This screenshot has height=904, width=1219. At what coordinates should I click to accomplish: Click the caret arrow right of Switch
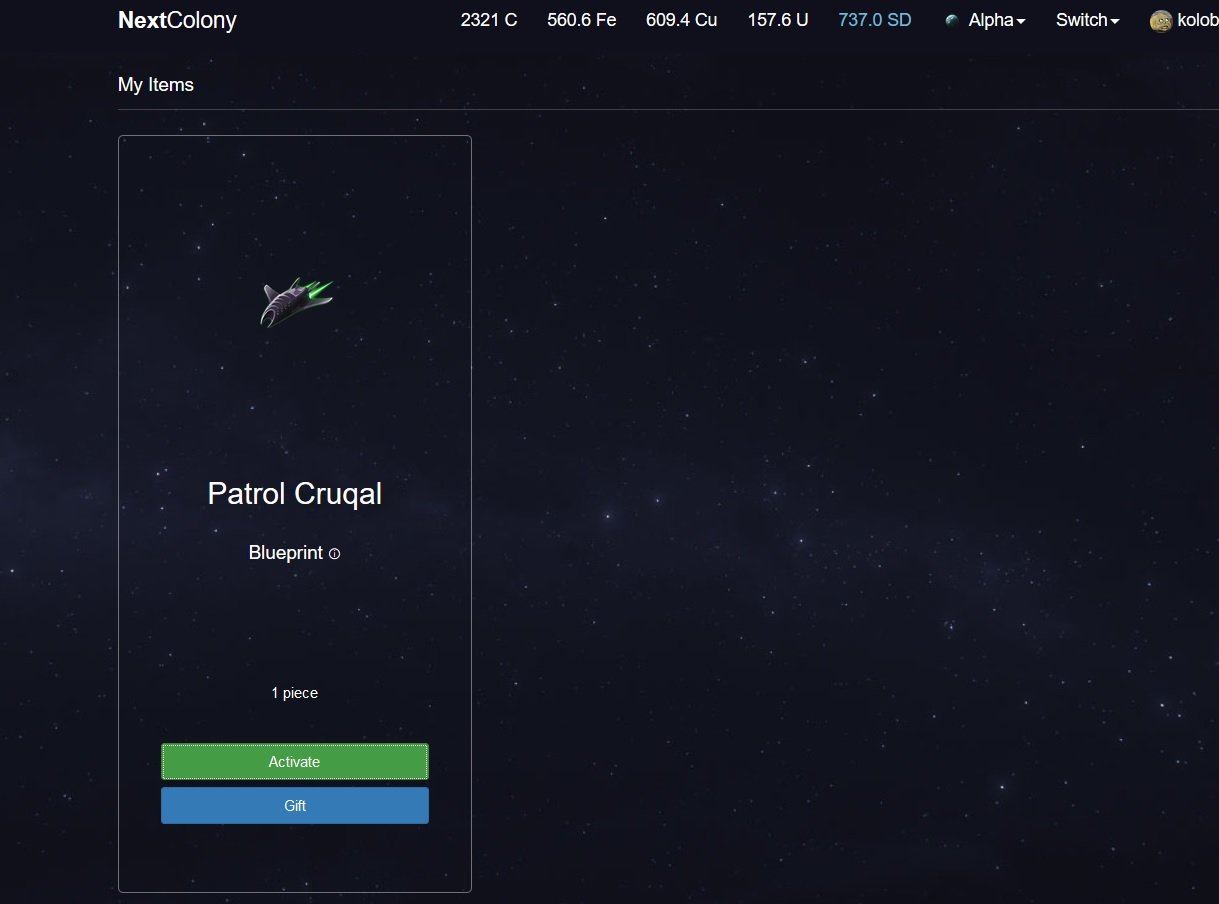pos(1115,21)
